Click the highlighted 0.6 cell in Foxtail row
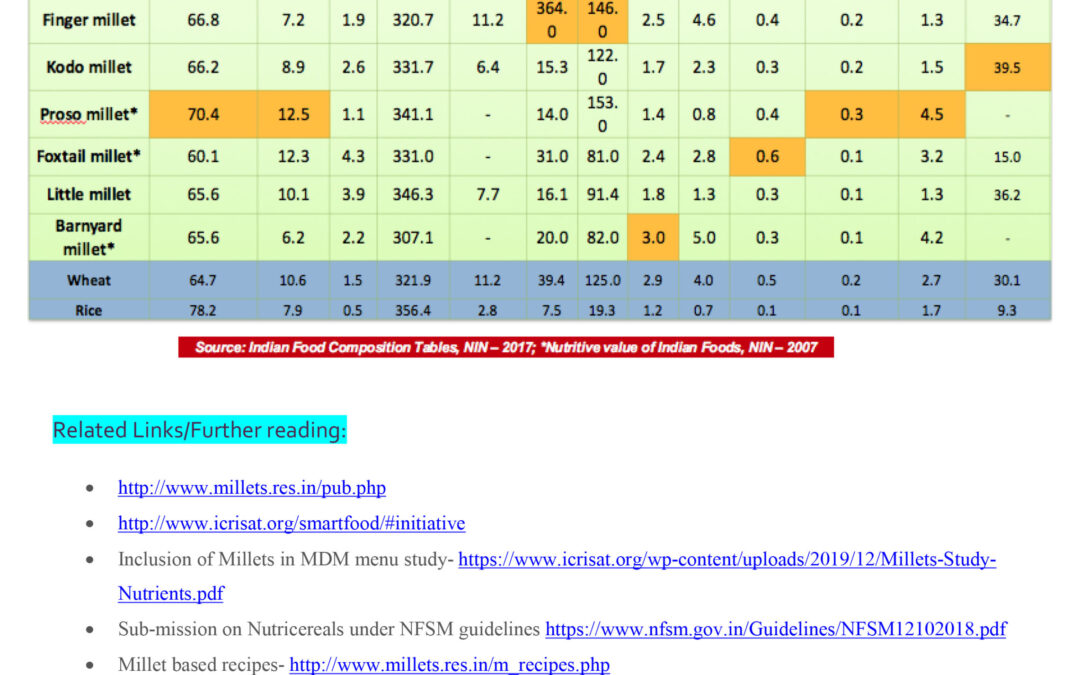 [767, 156]
